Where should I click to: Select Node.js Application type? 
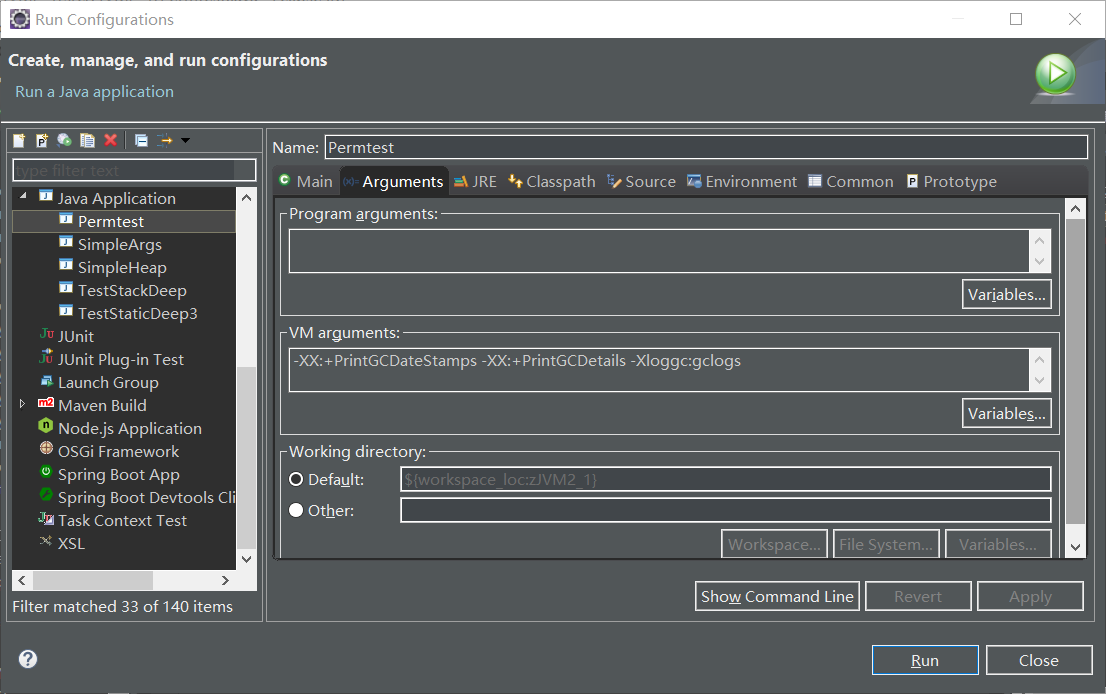130,428
